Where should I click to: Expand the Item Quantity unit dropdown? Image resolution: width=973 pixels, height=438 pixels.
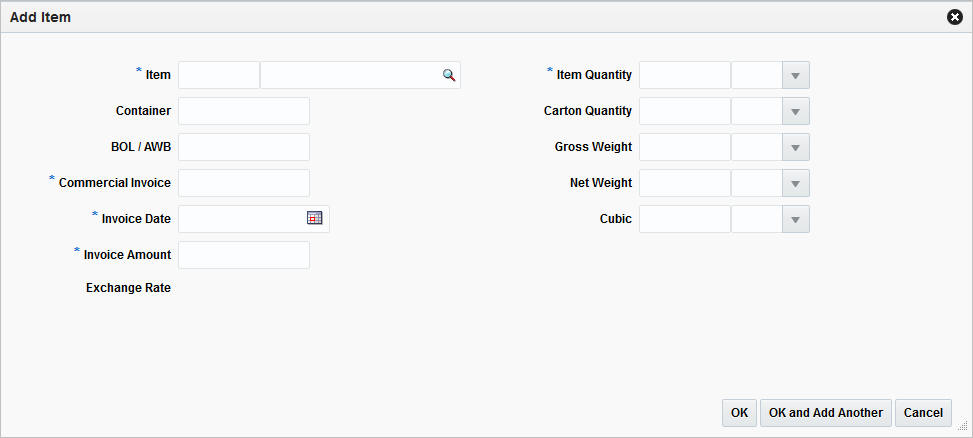click(796, 75)
